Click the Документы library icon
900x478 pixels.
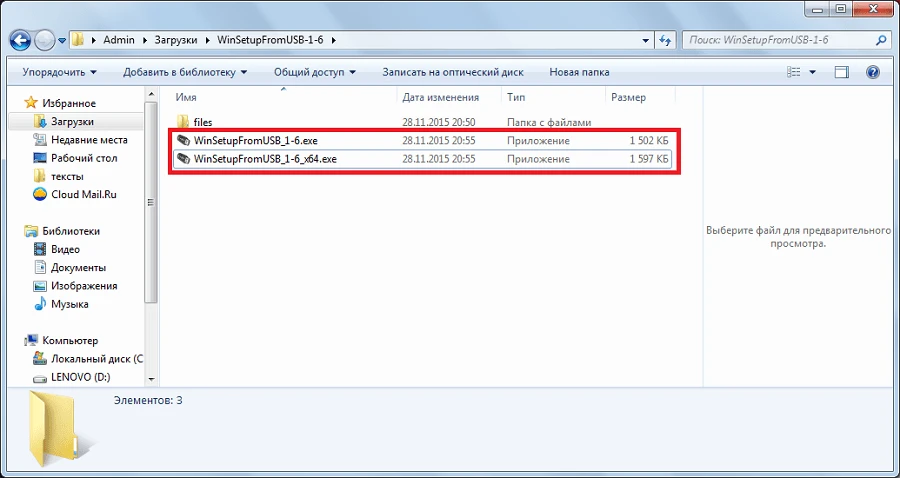tap(40, 267)
